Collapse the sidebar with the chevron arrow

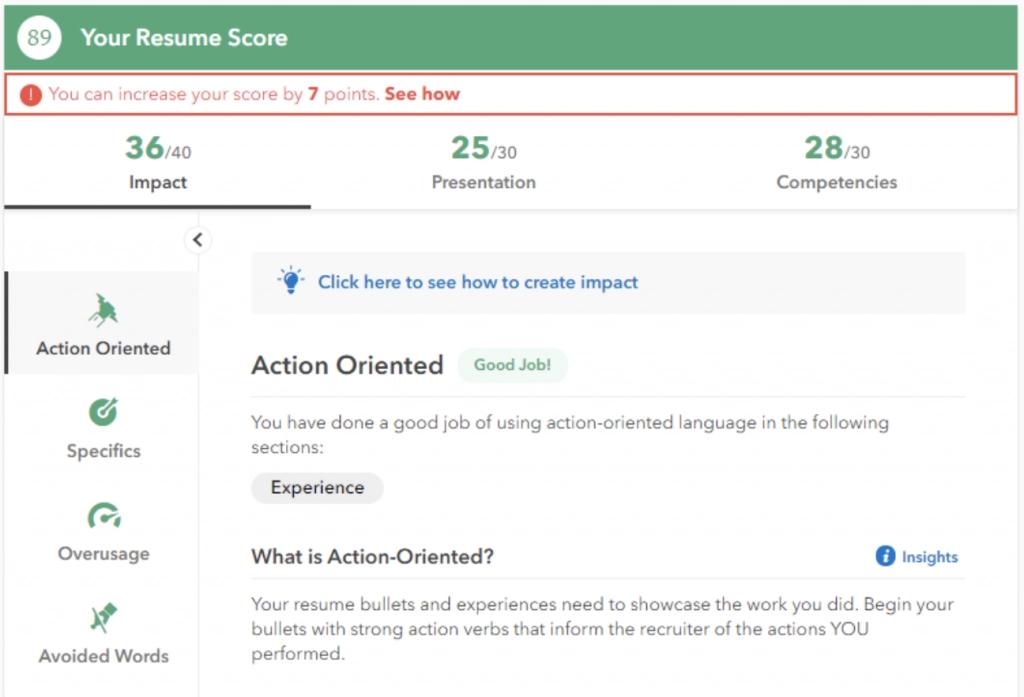(x=197, y=240)
